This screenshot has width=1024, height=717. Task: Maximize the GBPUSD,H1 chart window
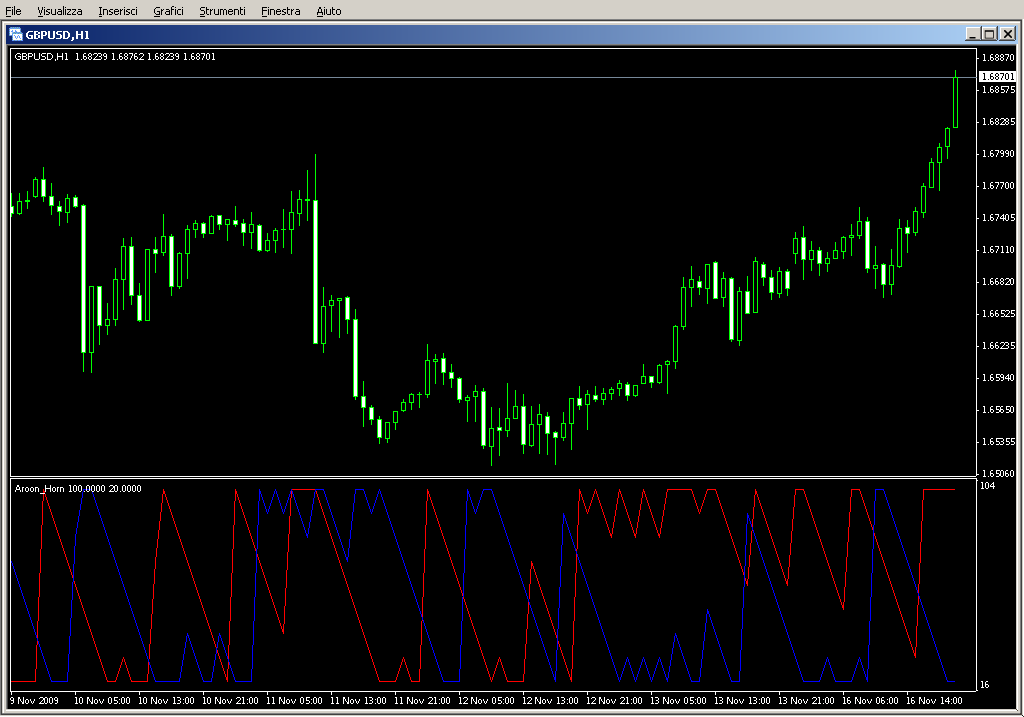(989, 34)
